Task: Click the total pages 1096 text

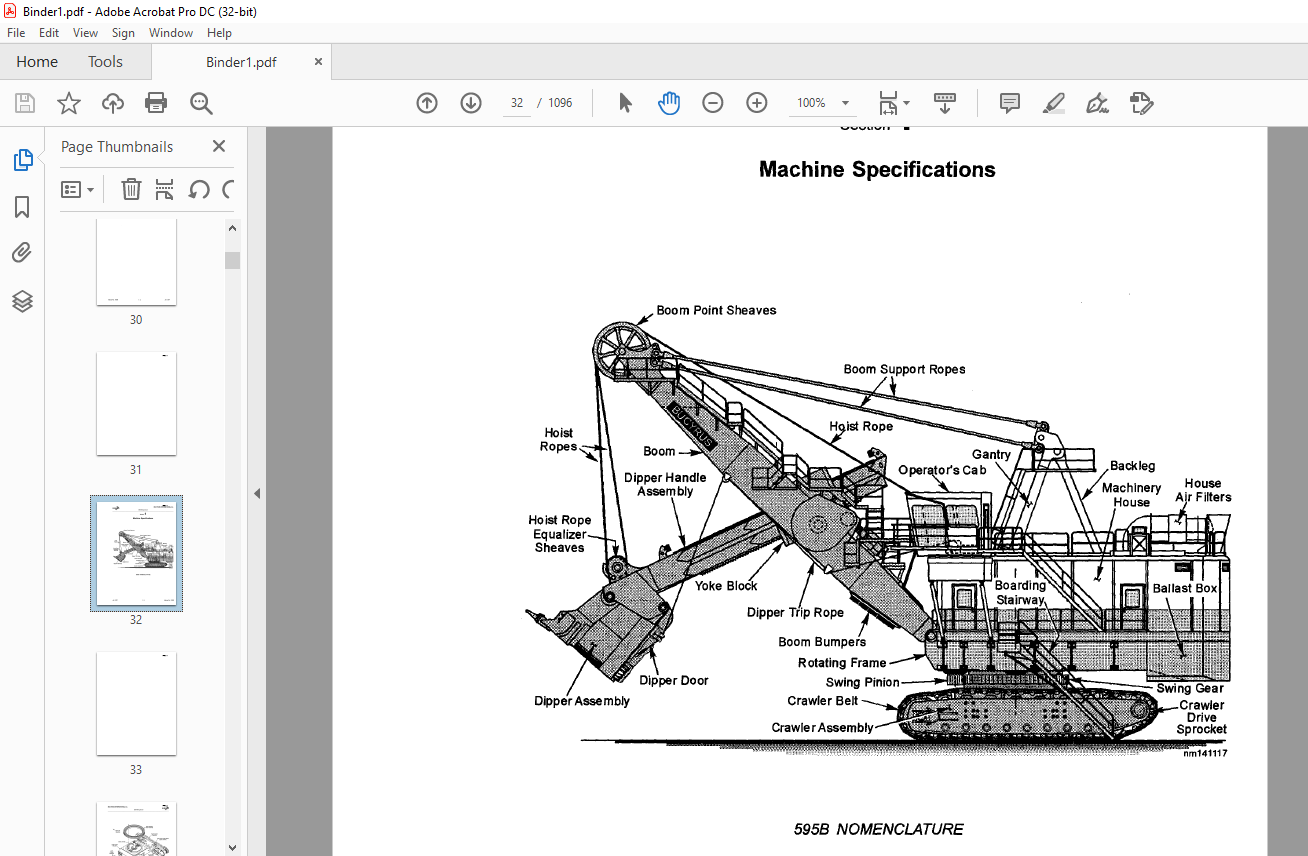Action: point(561,103)
